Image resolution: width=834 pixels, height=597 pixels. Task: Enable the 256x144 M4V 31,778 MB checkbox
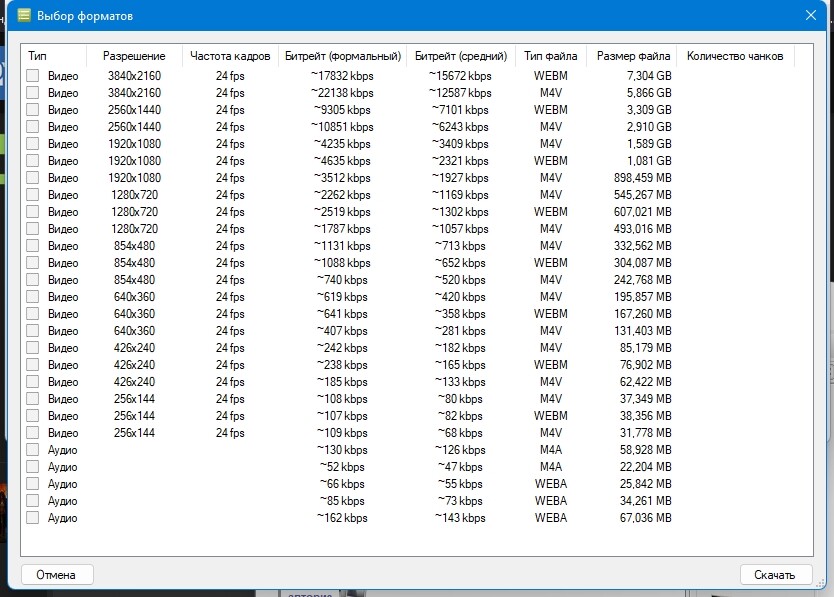coord(32,433)
